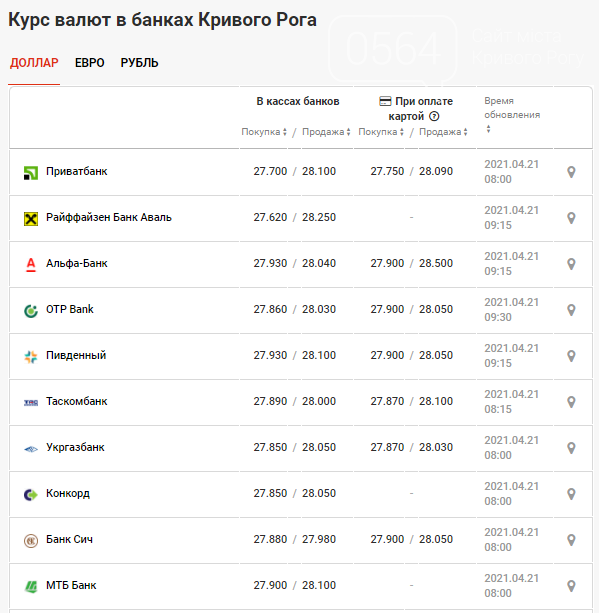
Task: Click the Конкорд bank logo icon
Action: pos(31,495)
